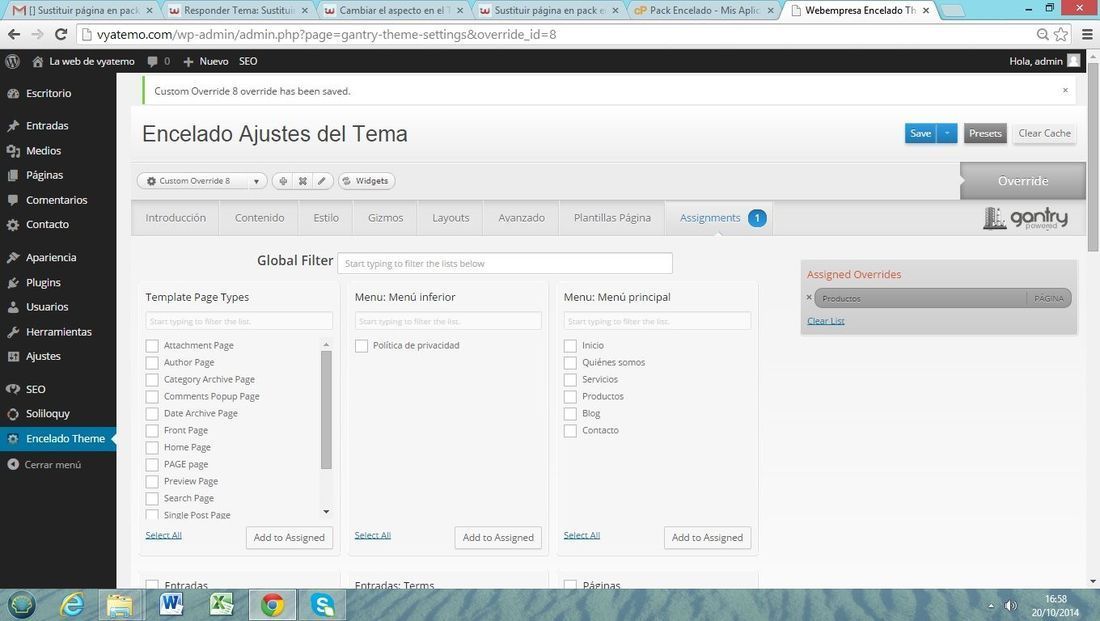Click the Template Page Types scrollbar thumb
The width and height of the screenshot is (1100, 621).
pos(326,410)
